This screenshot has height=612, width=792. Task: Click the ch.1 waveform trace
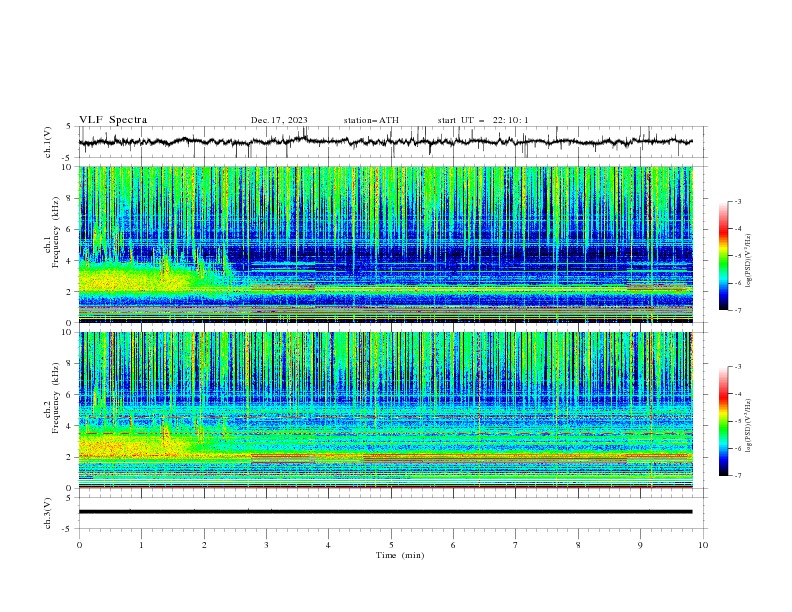tap(385, 142)
